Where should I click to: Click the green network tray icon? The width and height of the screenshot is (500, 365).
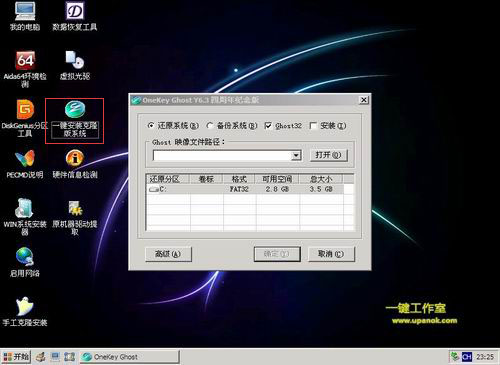[x=455, y=357]
